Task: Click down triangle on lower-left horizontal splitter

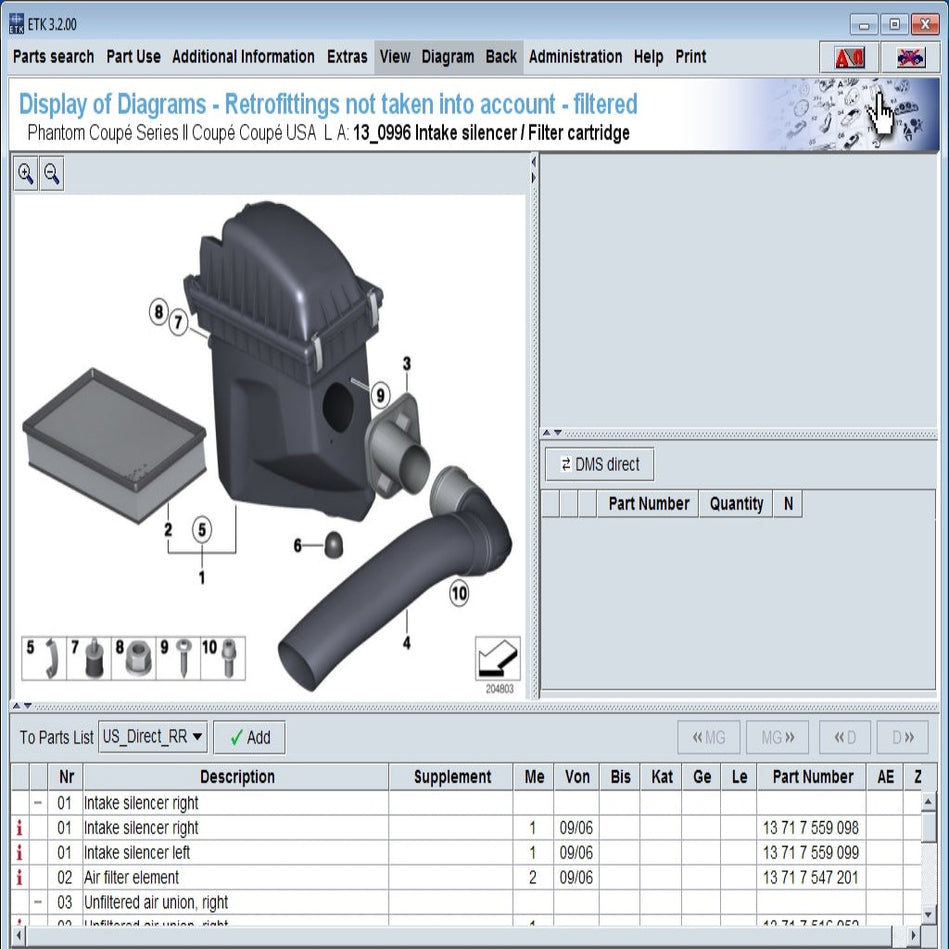Action: click(x=28, y=706)
